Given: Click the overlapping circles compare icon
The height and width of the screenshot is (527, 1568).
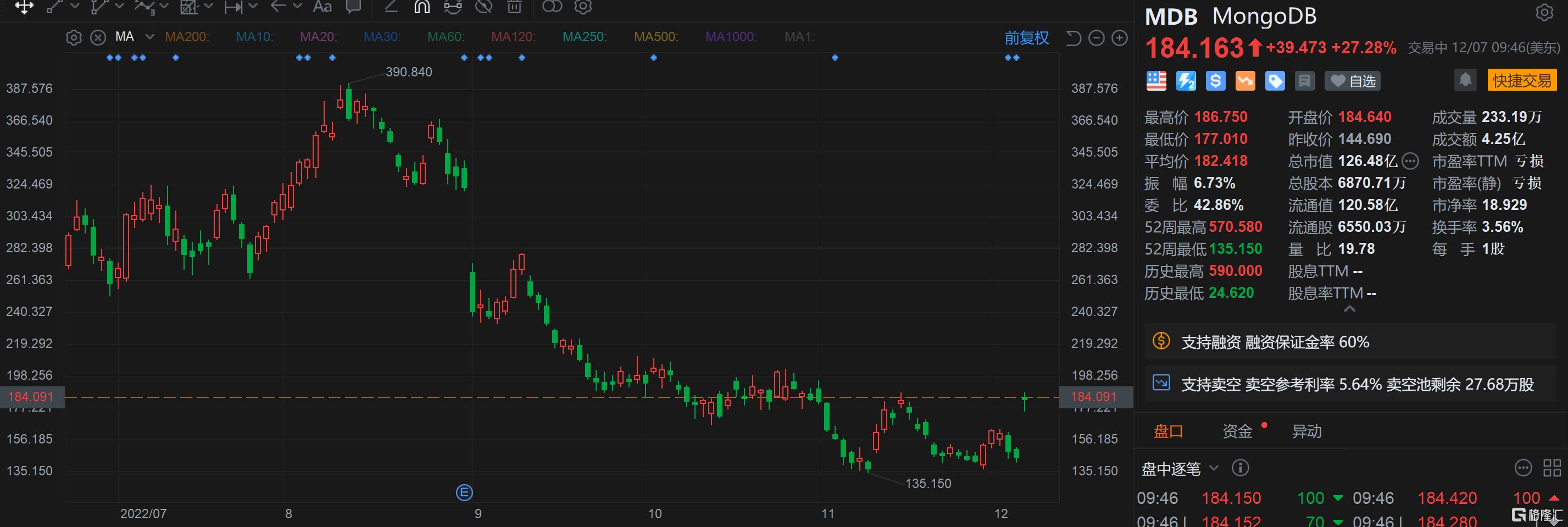Looking at the screenshot, I should 552,6.
